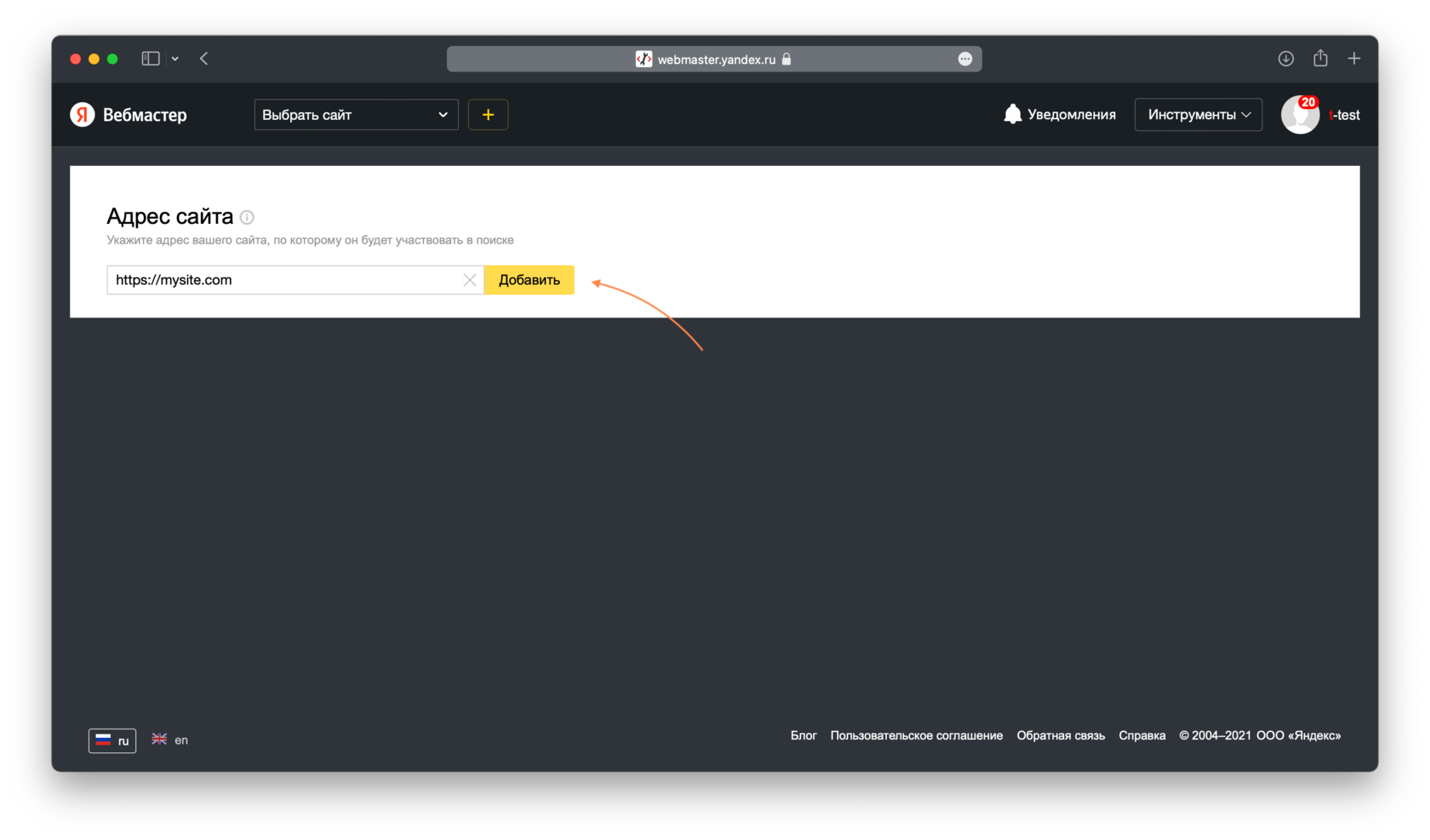The image size is (1430, 840).
Task: Click the webmaster.yandex.ru address bar
Action: [714, 59]
